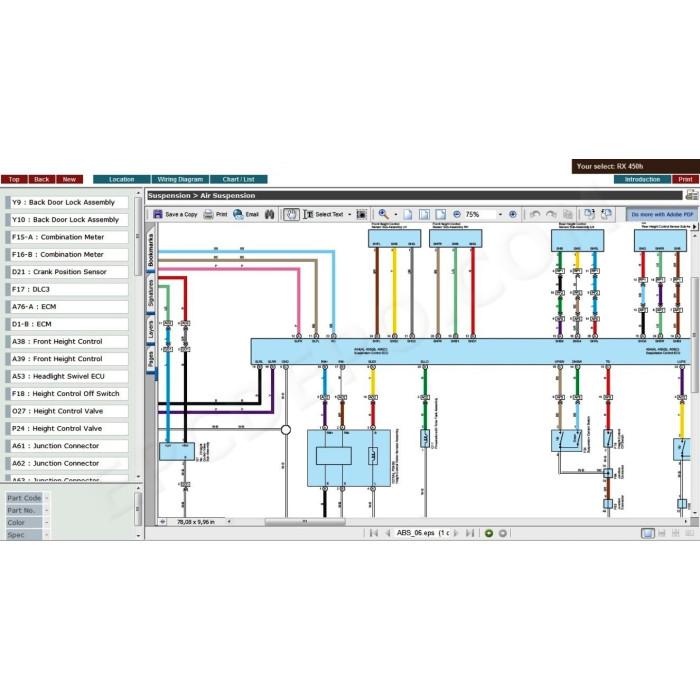Open the Layers side tab
The width and height of the screenshot is (700, 700).
point(151,329)
